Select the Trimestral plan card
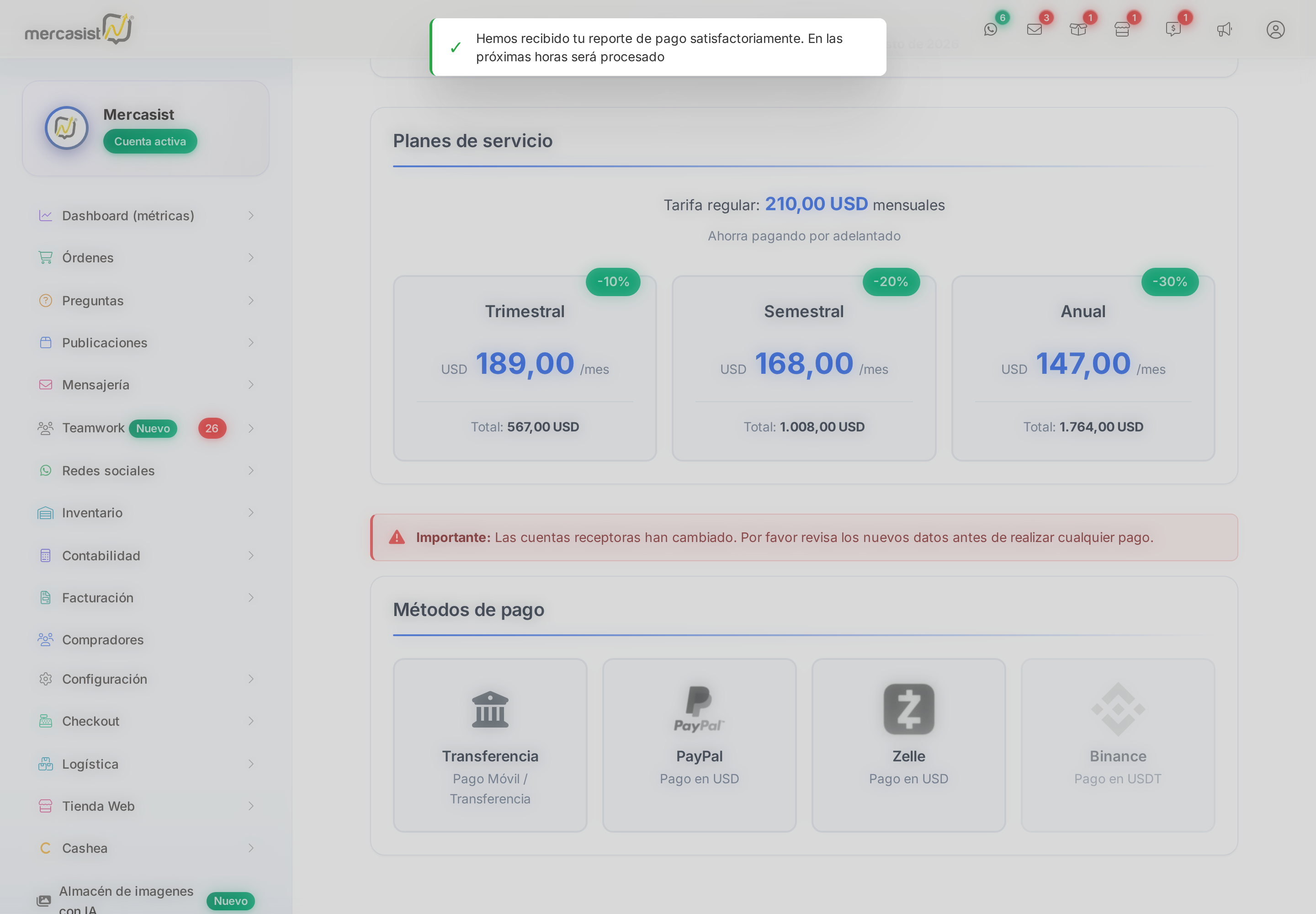 (x=525, y=368)
